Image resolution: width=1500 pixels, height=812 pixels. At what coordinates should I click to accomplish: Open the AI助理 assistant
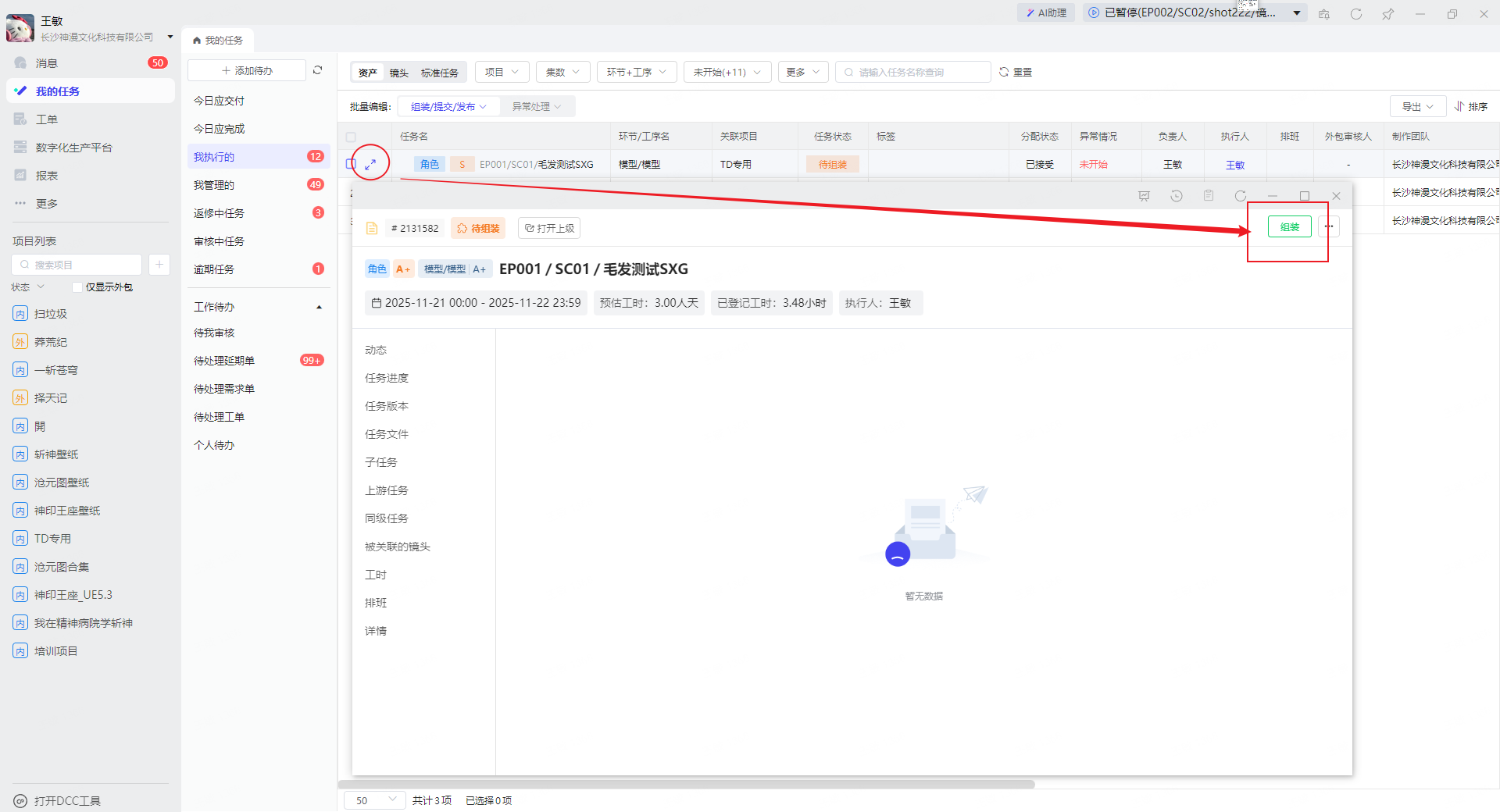(x=1046, y=12)
